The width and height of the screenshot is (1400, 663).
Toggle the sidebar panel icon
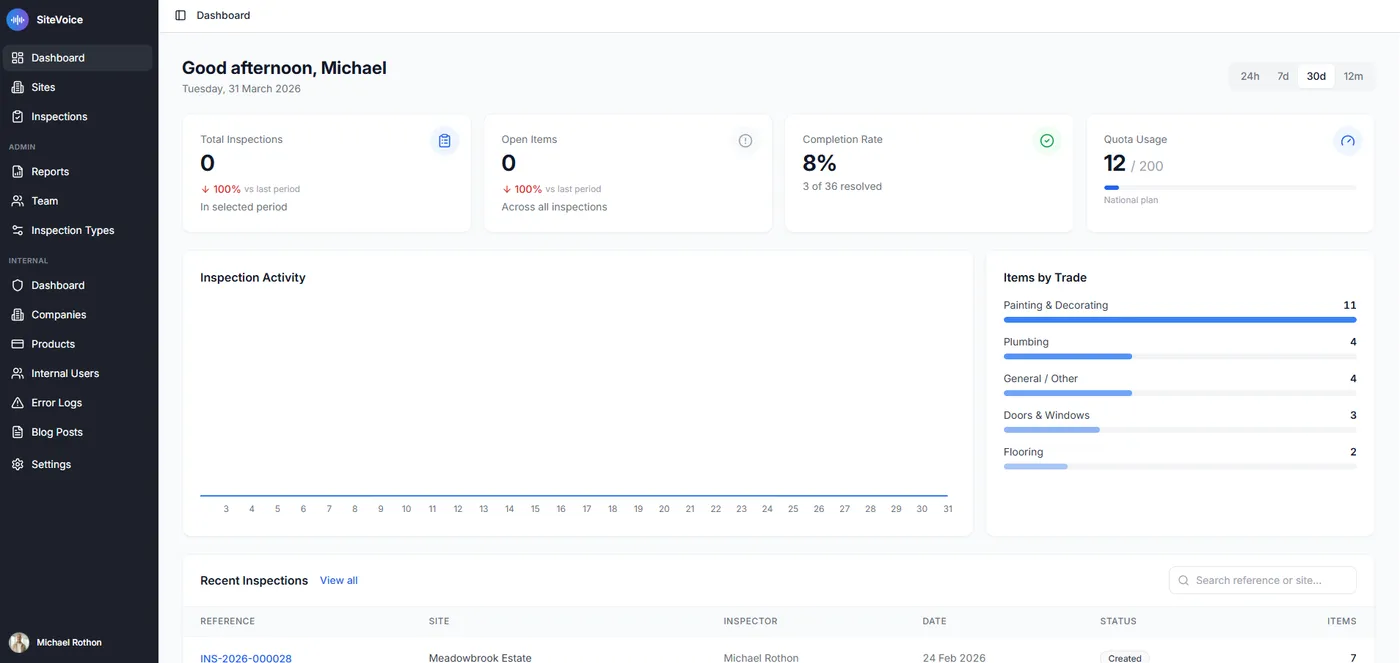(180, 15)
